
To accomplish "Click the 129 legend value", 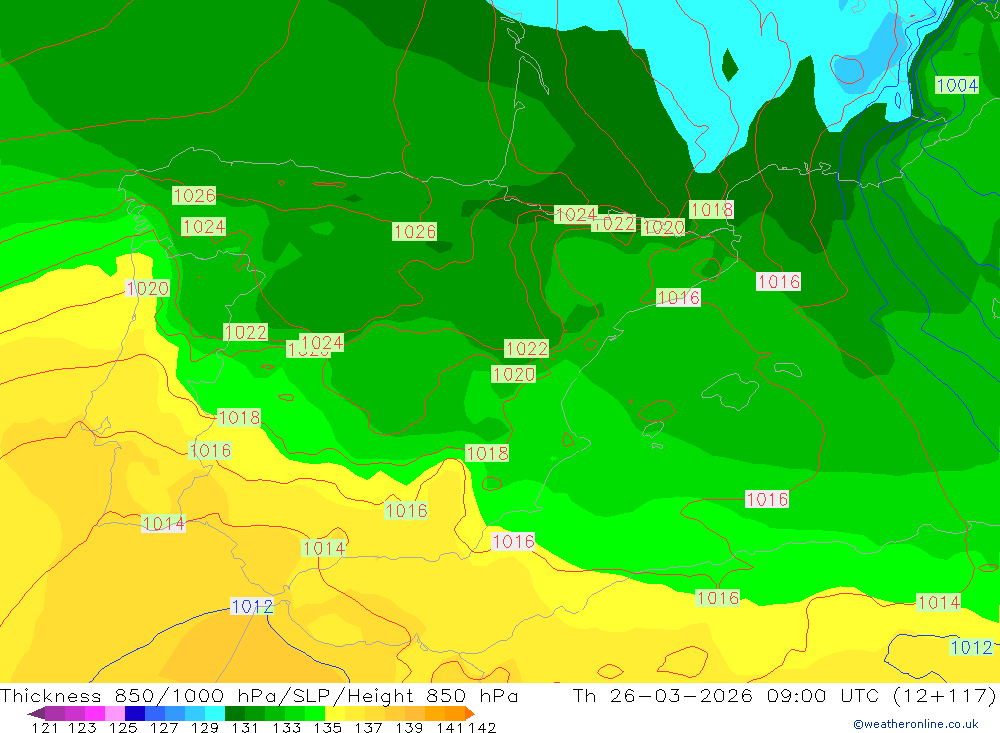I will (205, 727).
